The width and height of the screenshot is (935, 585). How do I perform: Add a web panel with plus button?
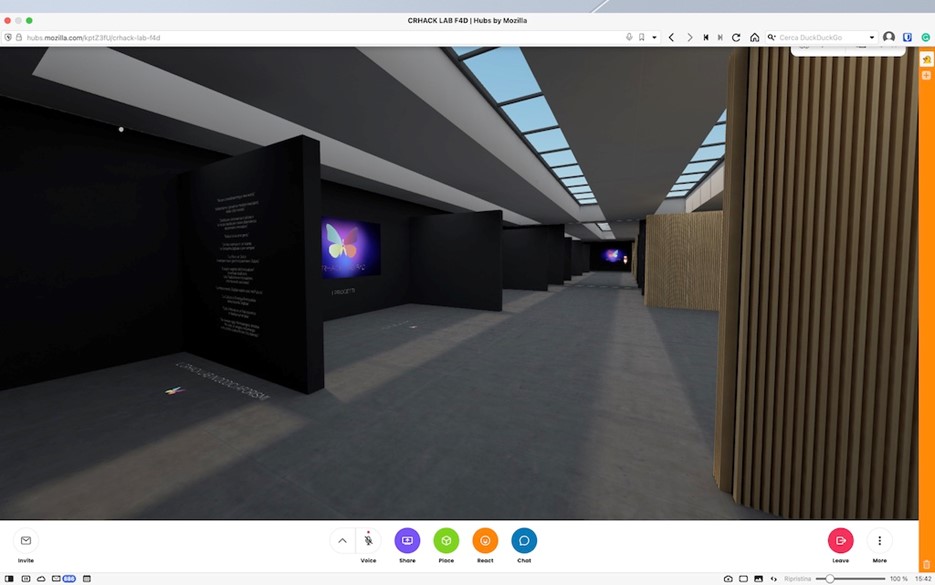coord(927,75)
